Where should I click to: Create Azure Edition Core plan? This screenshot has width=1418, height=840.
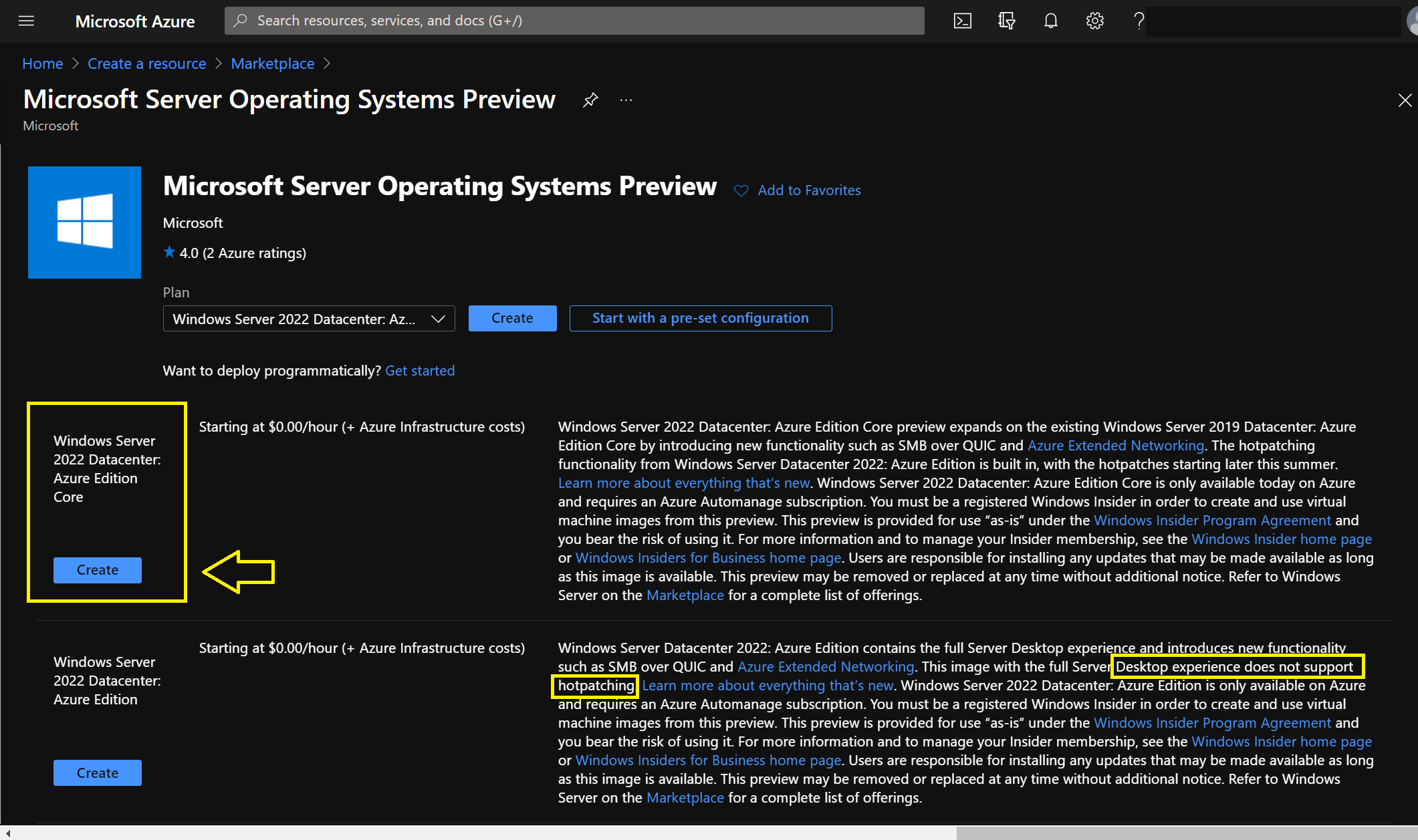pyautogui.click(x=97, y=570)
